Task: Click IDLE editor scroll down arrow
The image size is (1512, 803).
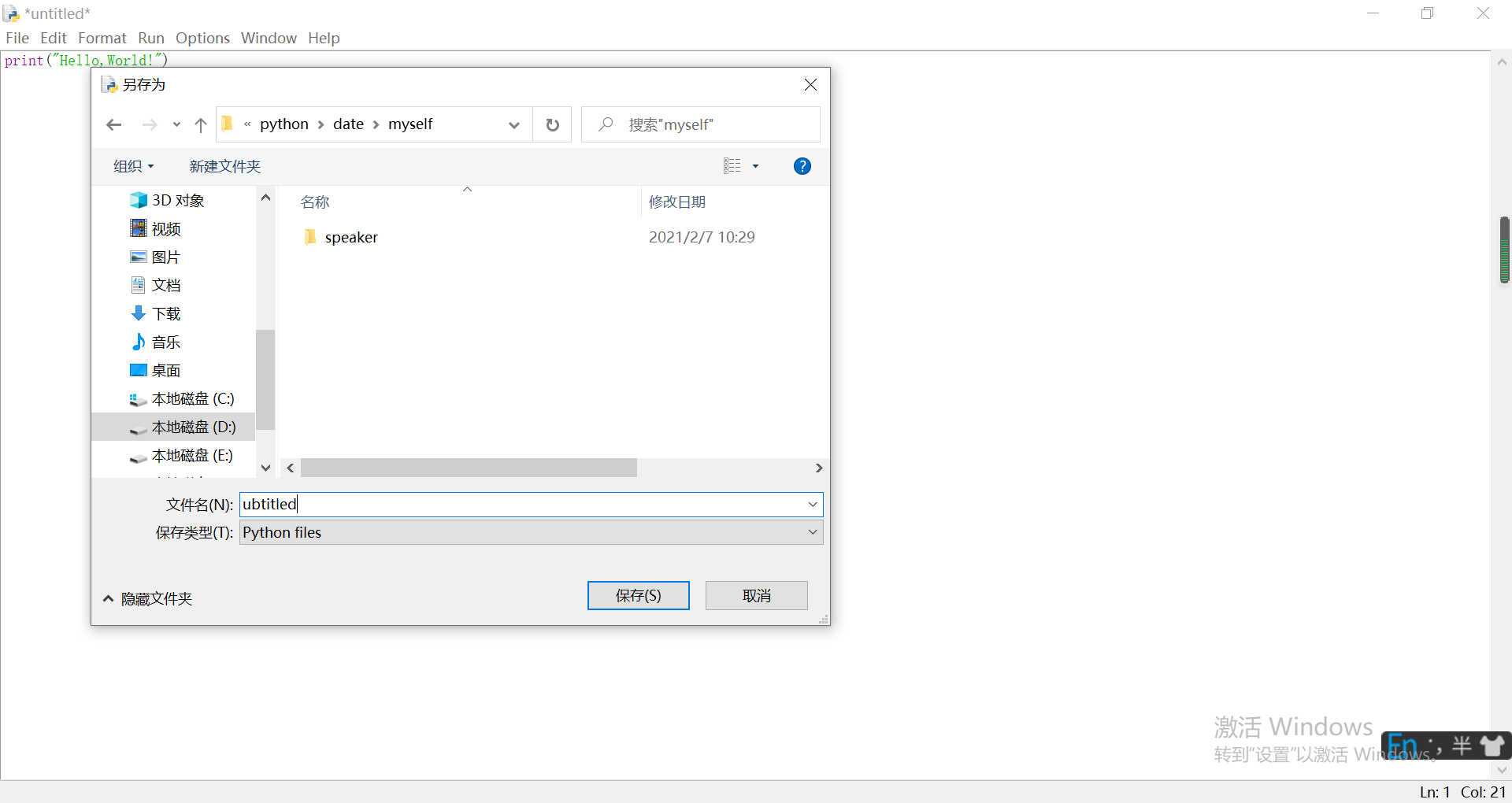Action: pos(1502,770)
